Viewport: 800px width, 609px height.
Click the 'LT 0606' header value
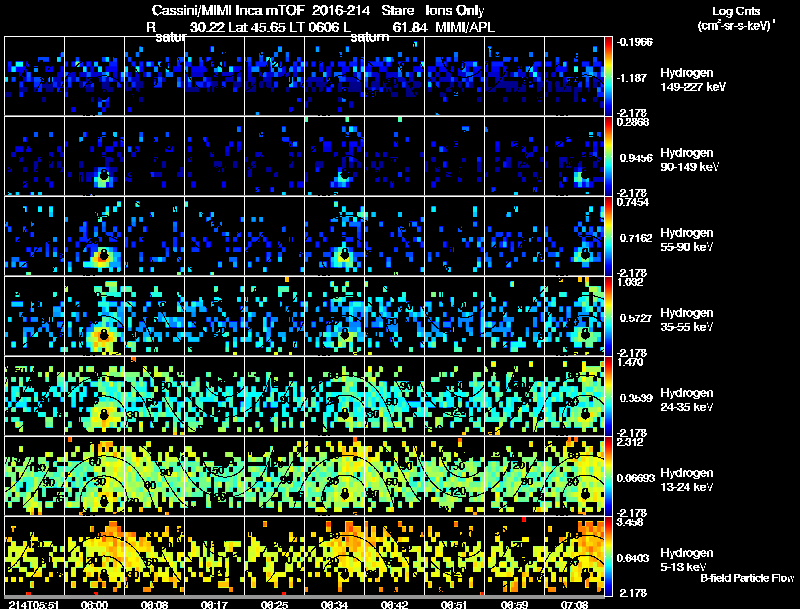coord(314,27)
